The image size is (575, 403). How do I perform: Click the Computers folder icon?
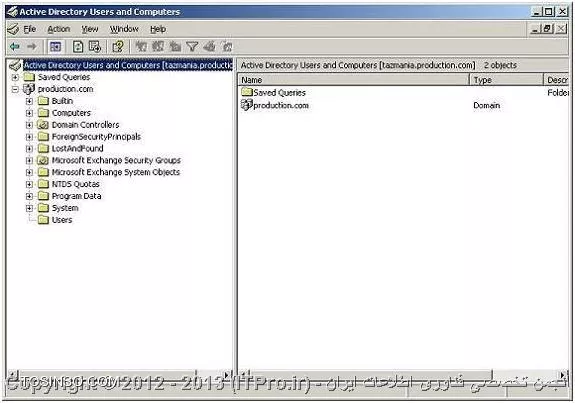pos(43,113)
